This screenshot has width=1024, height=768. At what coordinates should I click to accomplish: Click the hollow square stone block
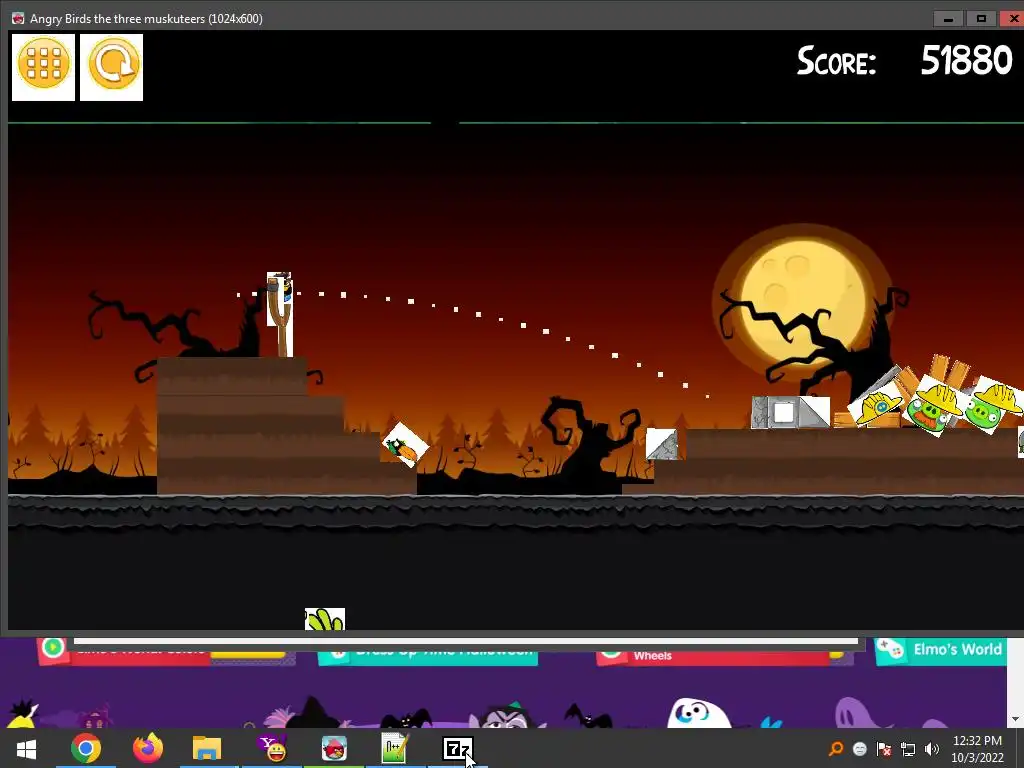783,412
